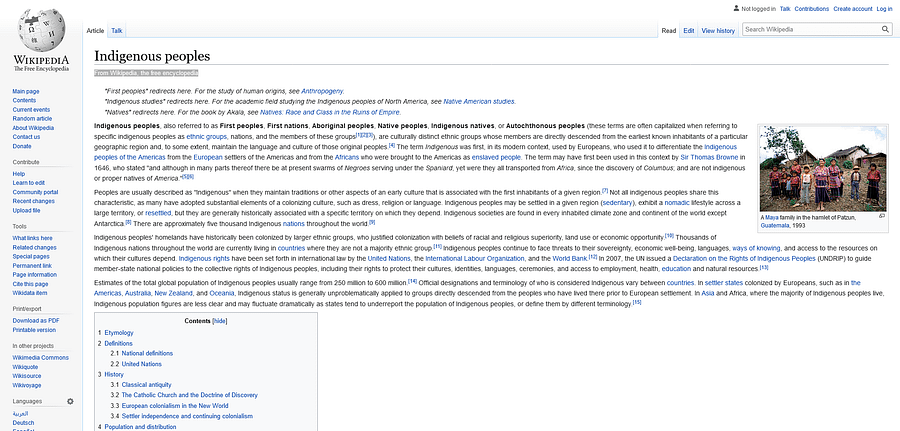Screen dimensions: 900x431
Task: Open the International Labour Organization link
Action: point(475,258)
